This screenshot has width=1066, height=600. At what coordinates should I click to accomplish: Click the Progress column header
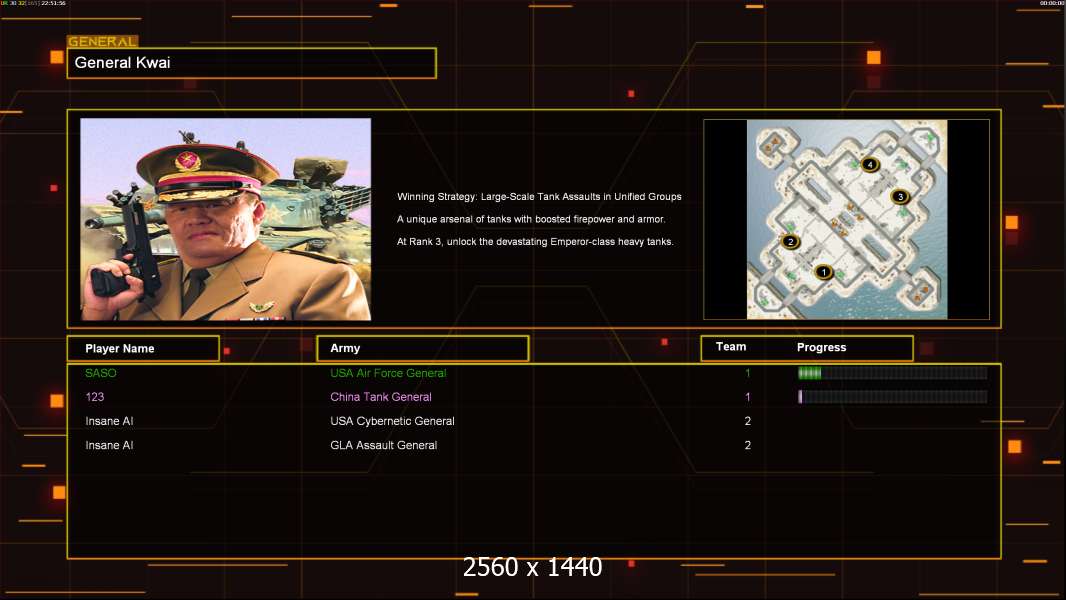coord(821,347)
